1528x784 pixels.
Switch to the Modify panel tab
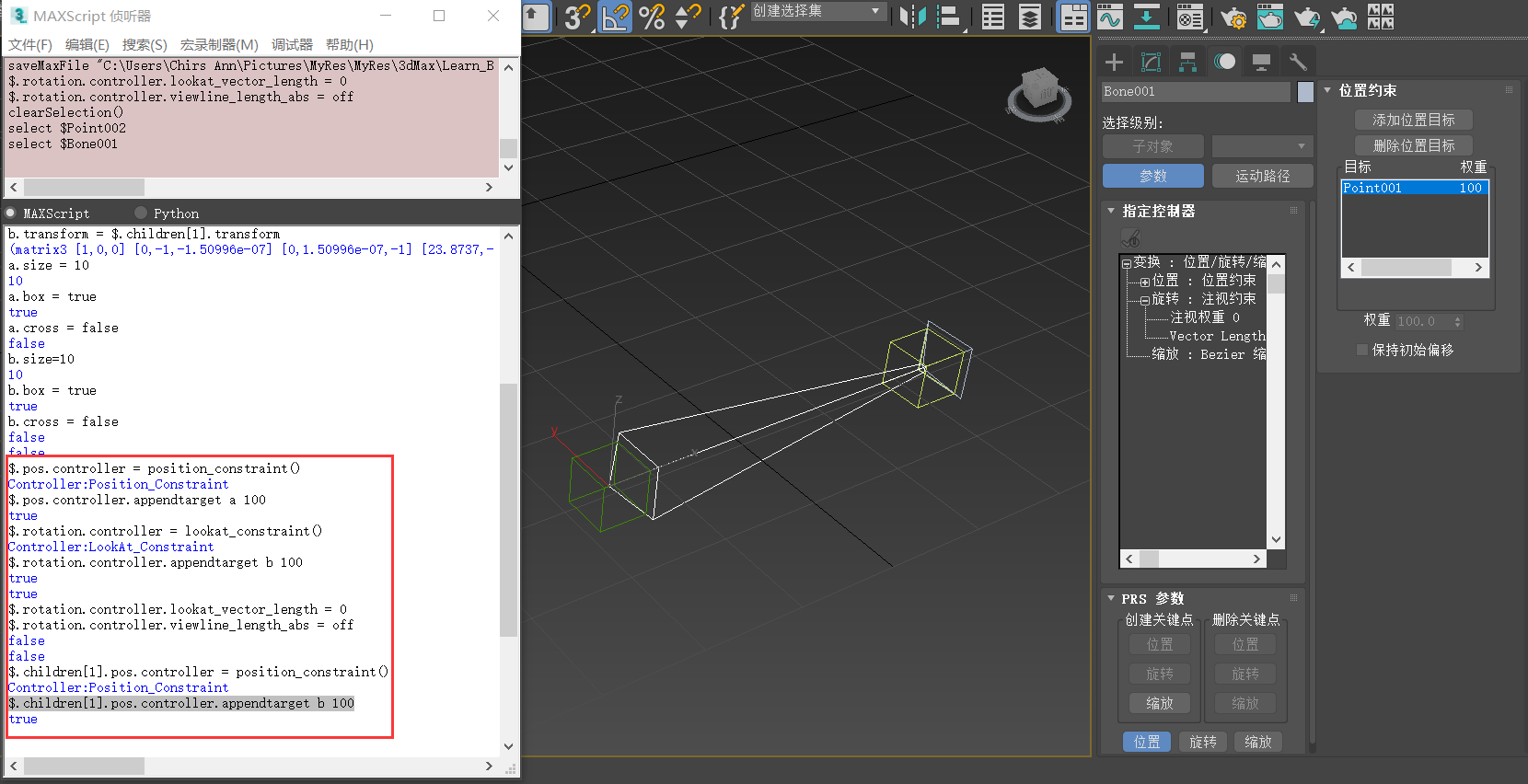pyautogui.click(x=1151, y=62)
